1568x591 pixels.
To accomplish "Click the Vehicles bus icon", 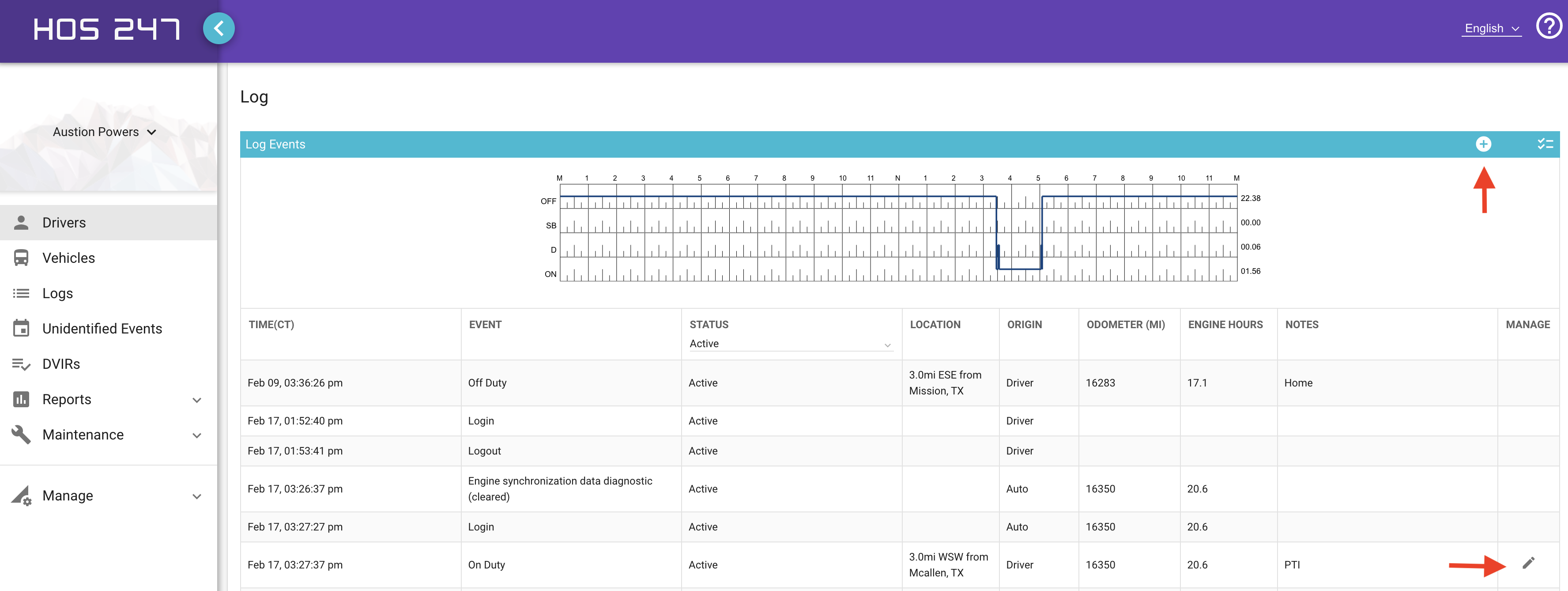I will click(21, 258).
